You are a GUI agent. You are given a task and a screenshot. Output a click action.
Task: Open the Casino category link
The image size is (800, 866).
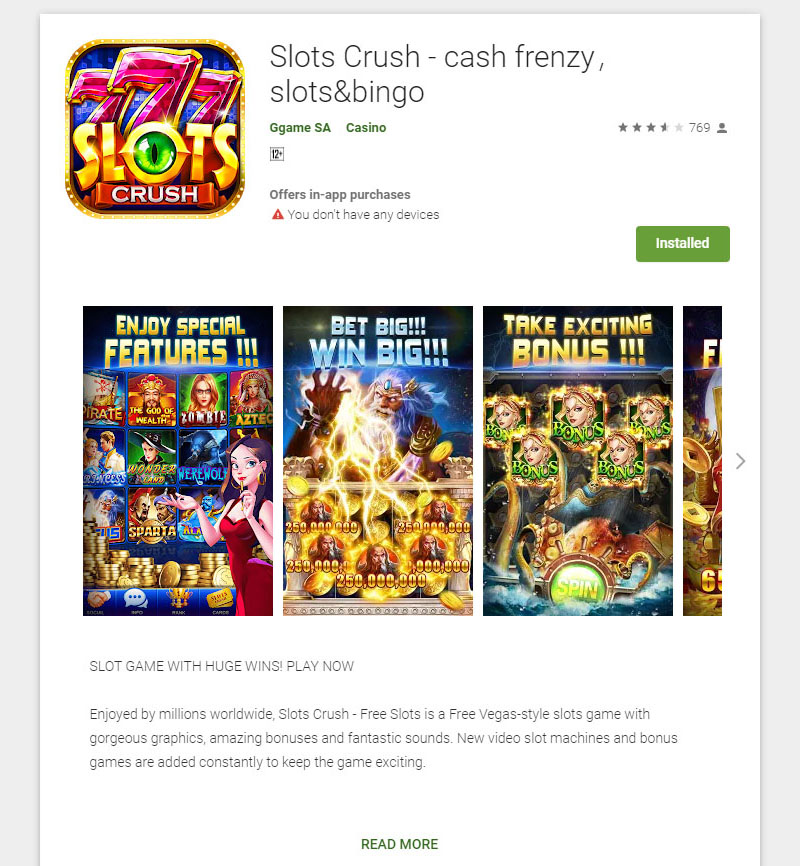366,128
